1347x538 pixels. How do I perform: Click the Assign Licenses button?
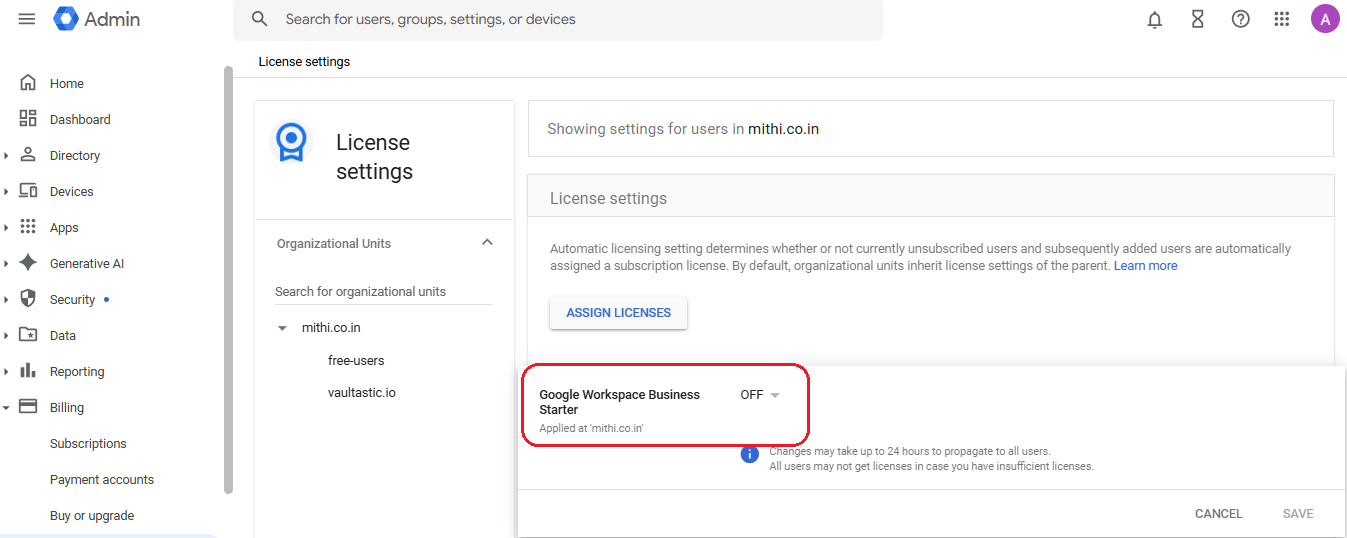[618, 313]
